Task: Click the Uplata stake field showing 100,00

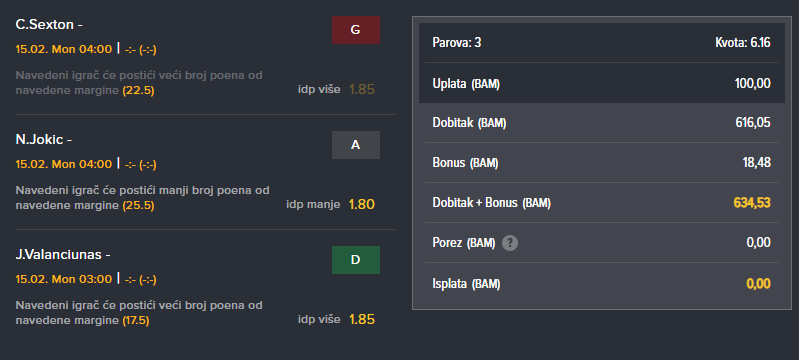Action: pyautogui.click(x=602, y=84)
